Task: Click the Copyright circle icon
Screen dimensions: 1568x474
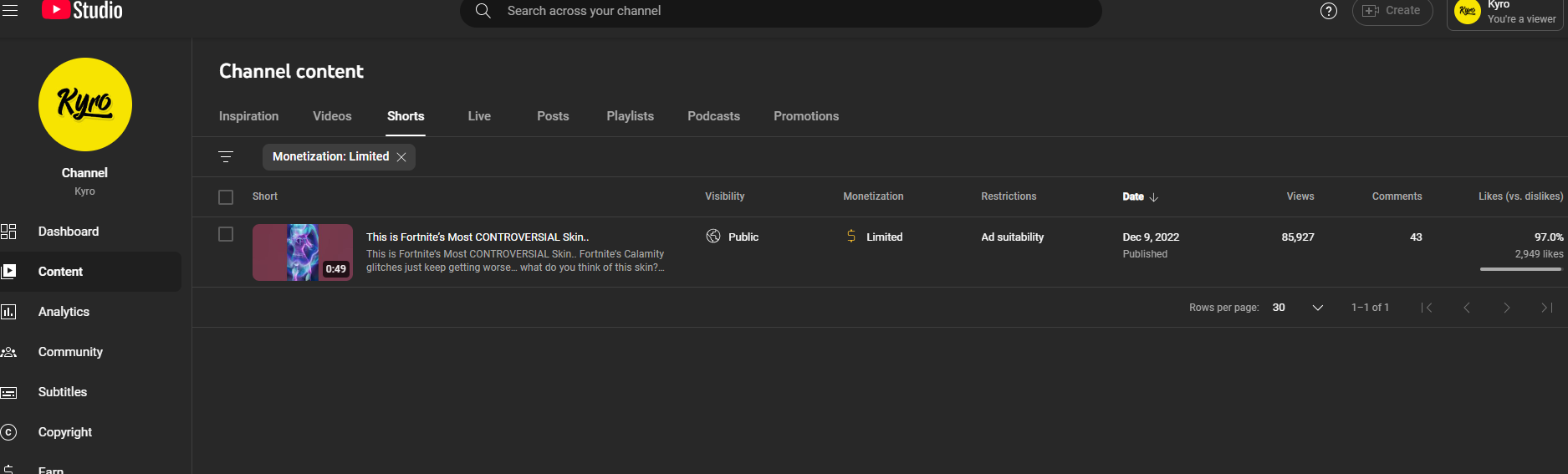Action: click(x=8, y=432)
